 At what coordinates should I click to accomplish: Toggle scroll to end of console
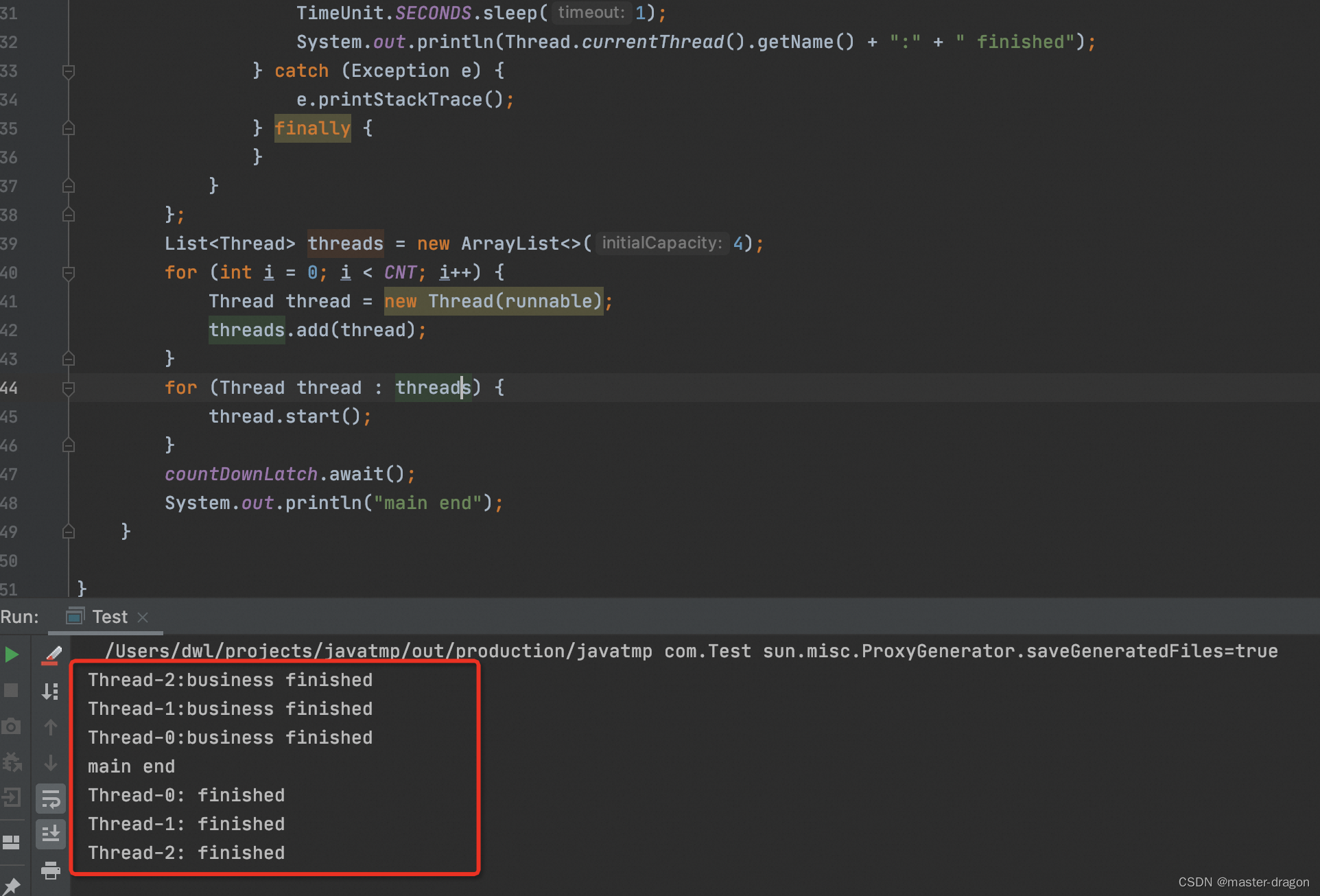click(51, 834)
